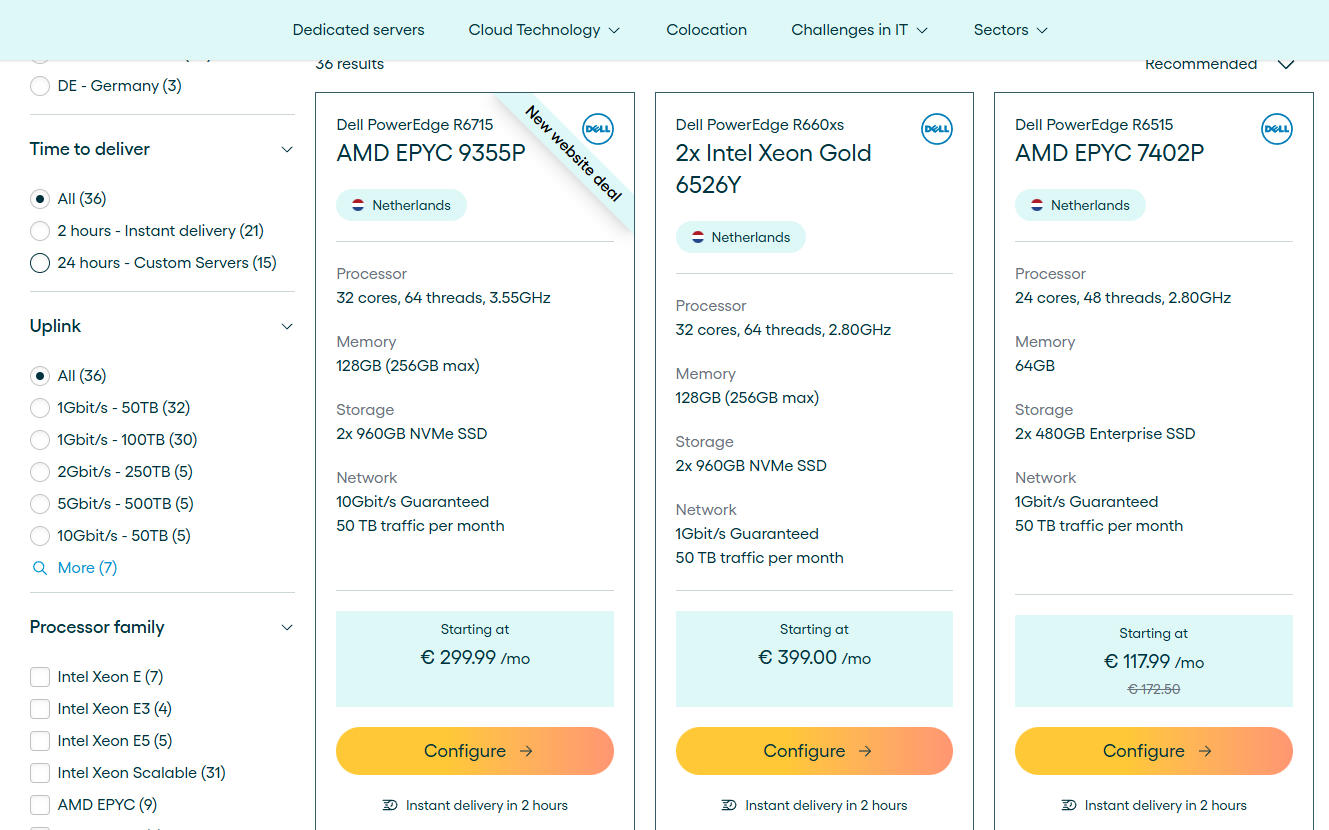1329x830 pixels.
Task: Click the New website deal ribbon
Action: coord(573,153)
